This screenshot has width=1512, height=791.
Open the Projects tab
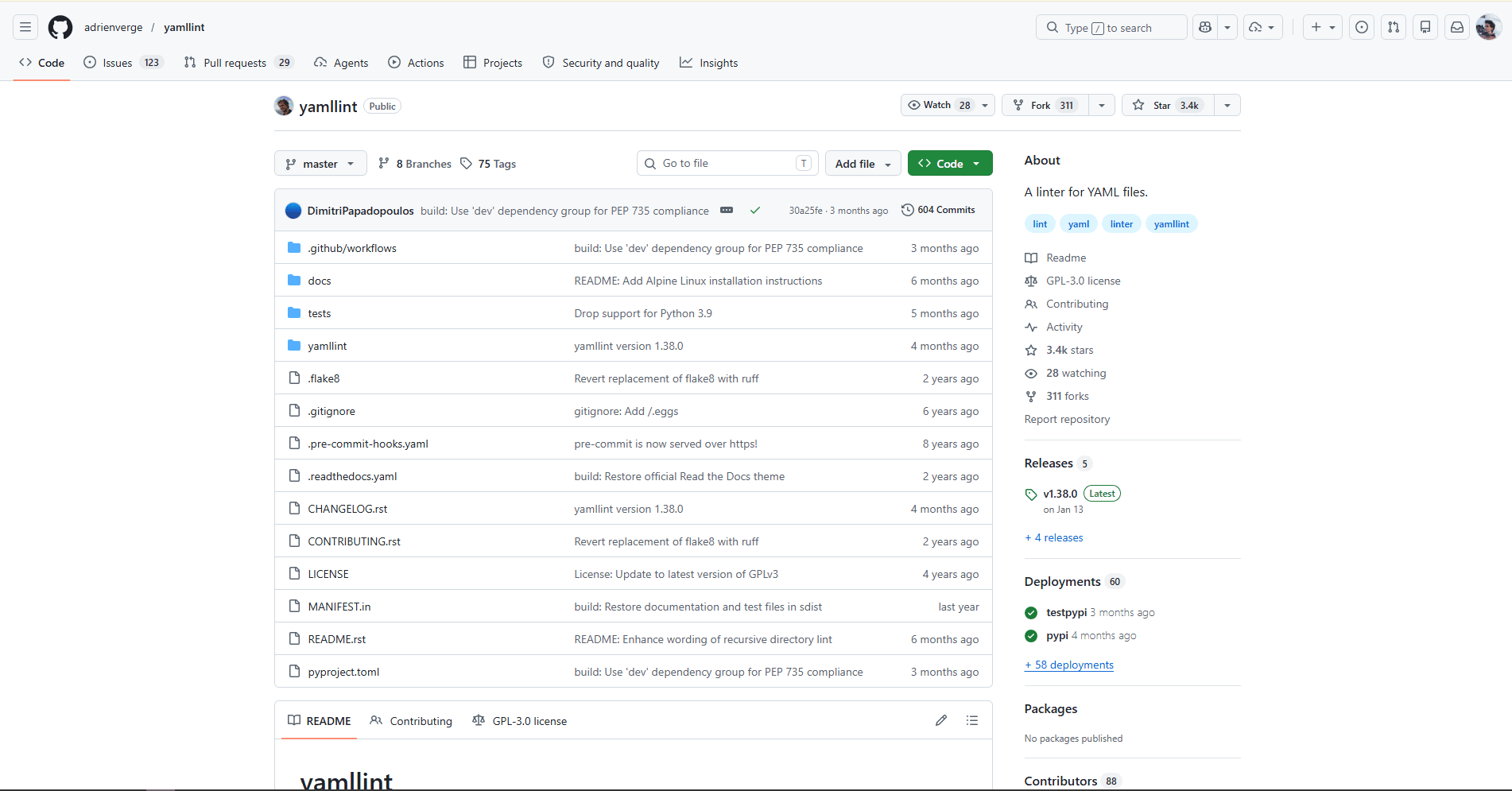(x=493, y=63)
